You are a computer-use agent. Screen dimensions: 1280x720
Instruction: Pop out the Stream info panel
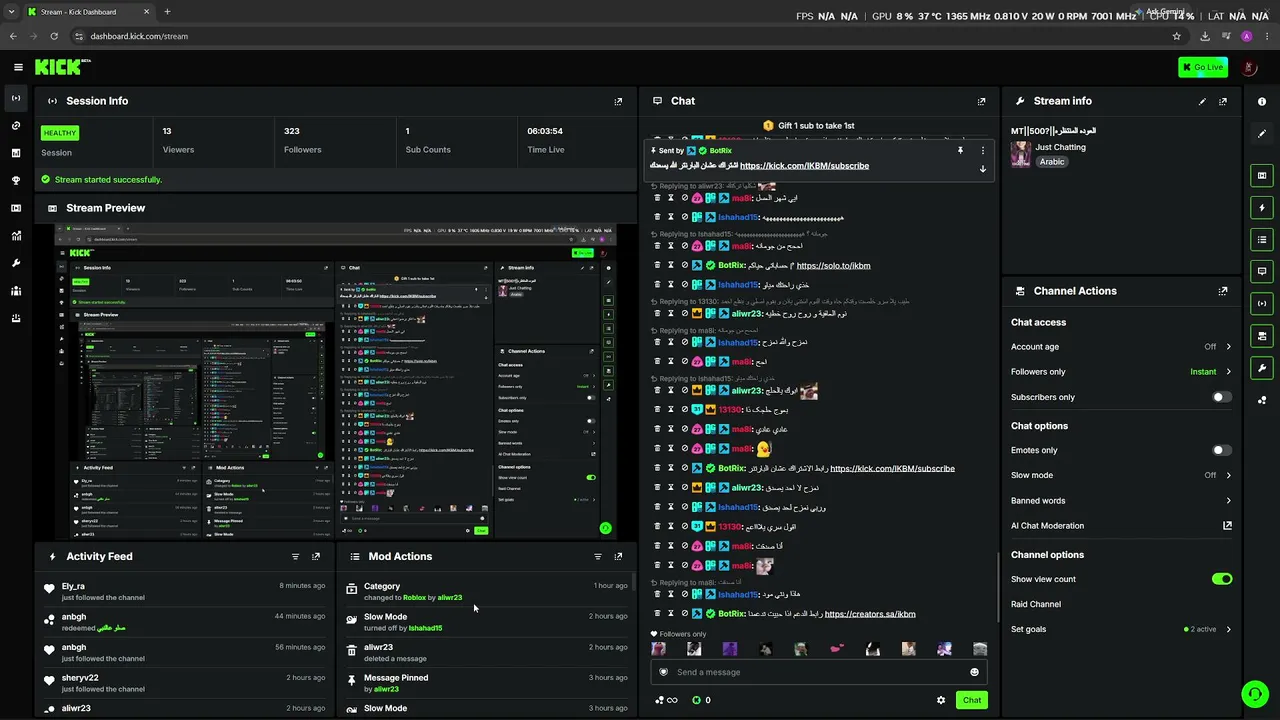point(1223,101)
